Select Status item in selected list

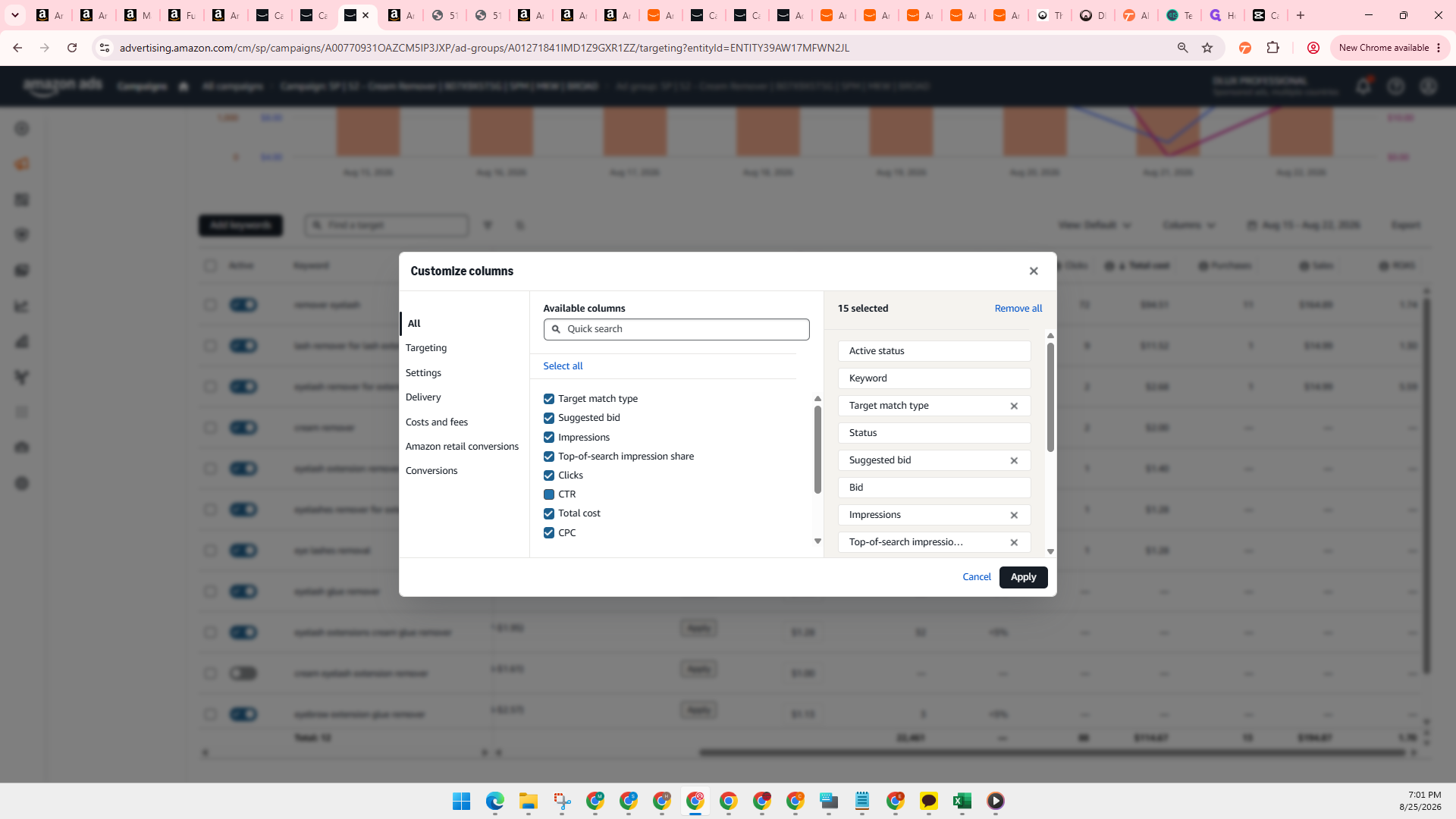coord(934,433)
